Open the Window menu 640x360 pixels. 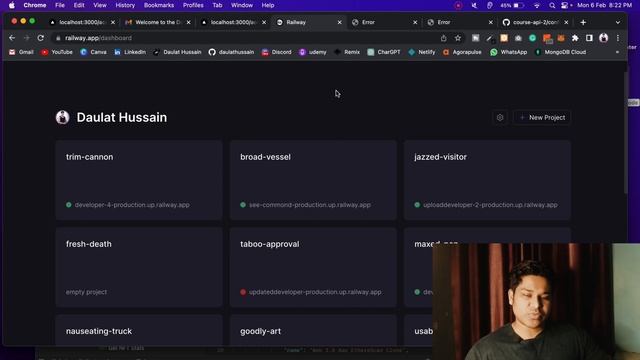242,5
